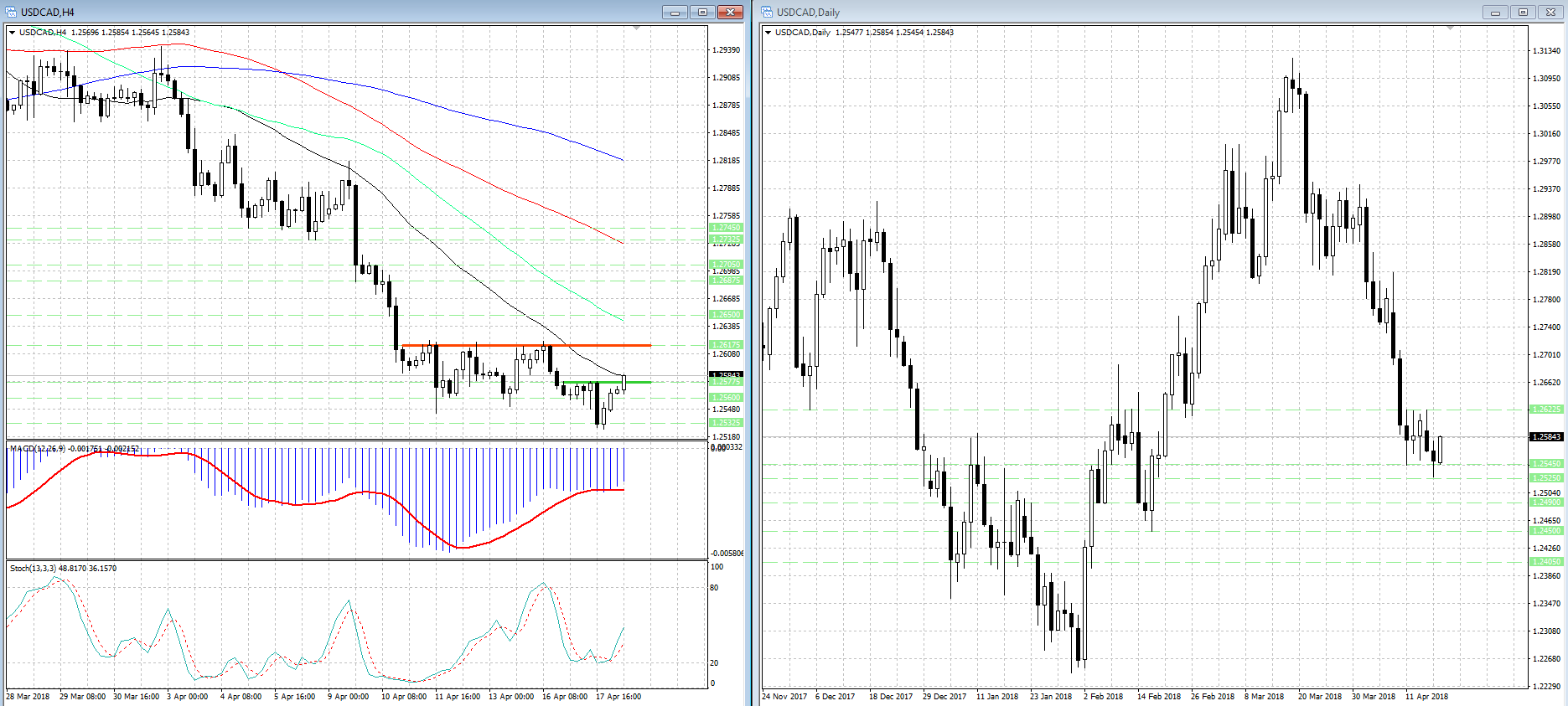1568x706 pixels.
Task: Click the 1.31340 price on Daily axis
Action: 1547,51
